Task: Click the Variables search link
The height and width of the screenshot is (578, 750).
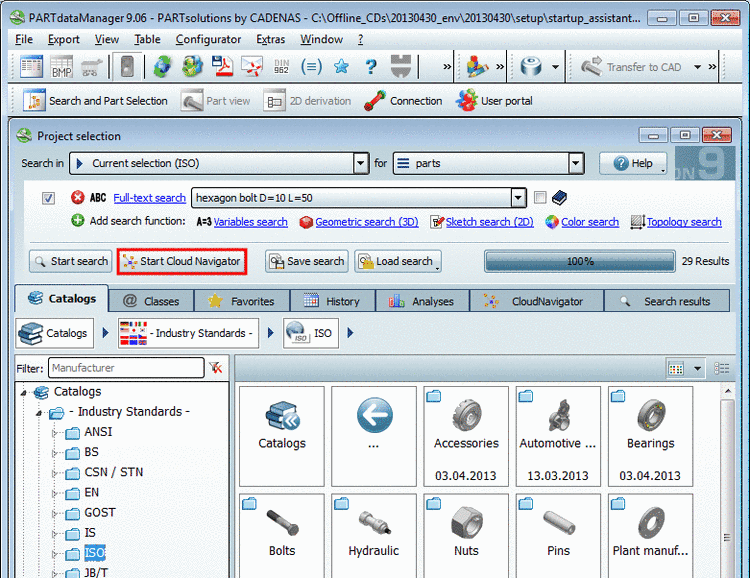Action: tap(250, 222)
